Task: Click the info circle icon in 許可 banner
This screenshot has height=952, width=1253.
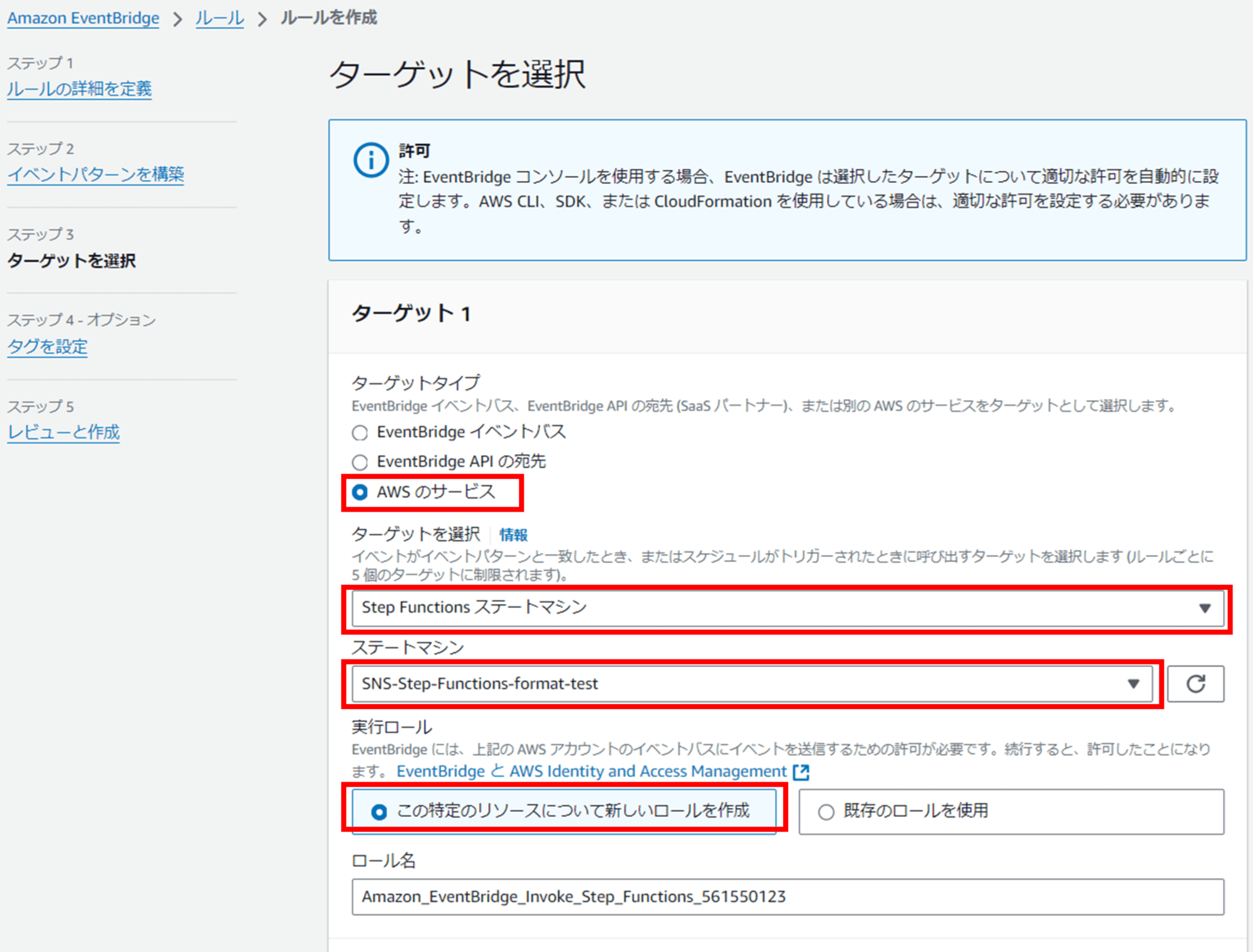Action: coord(371,160)
